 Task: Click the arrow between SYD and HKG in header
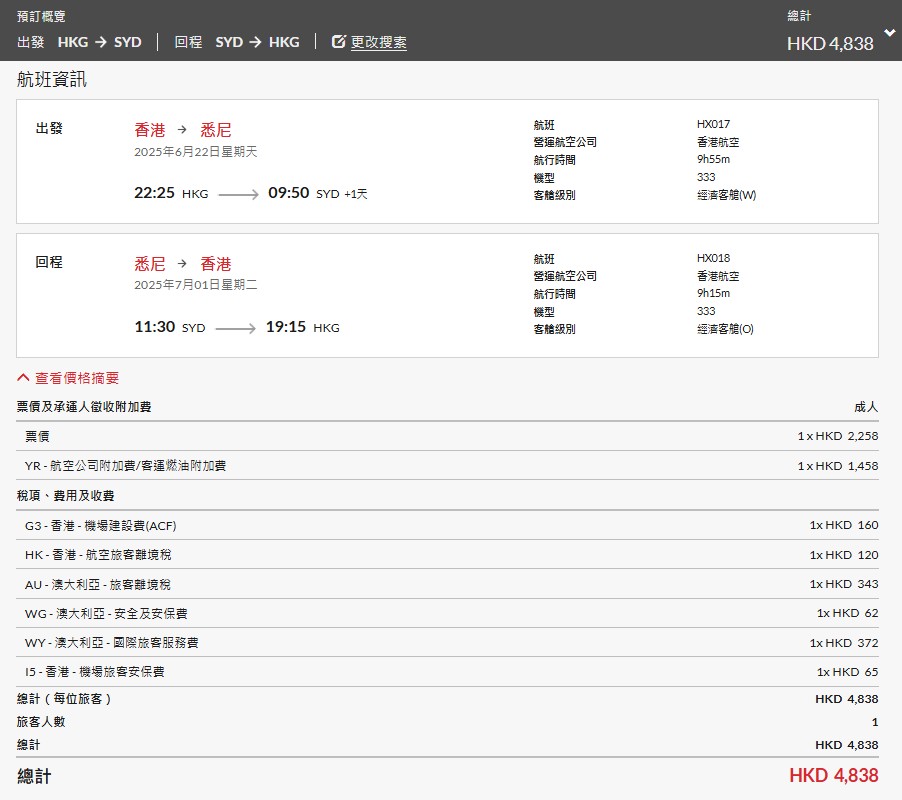[x=256, y=42]
